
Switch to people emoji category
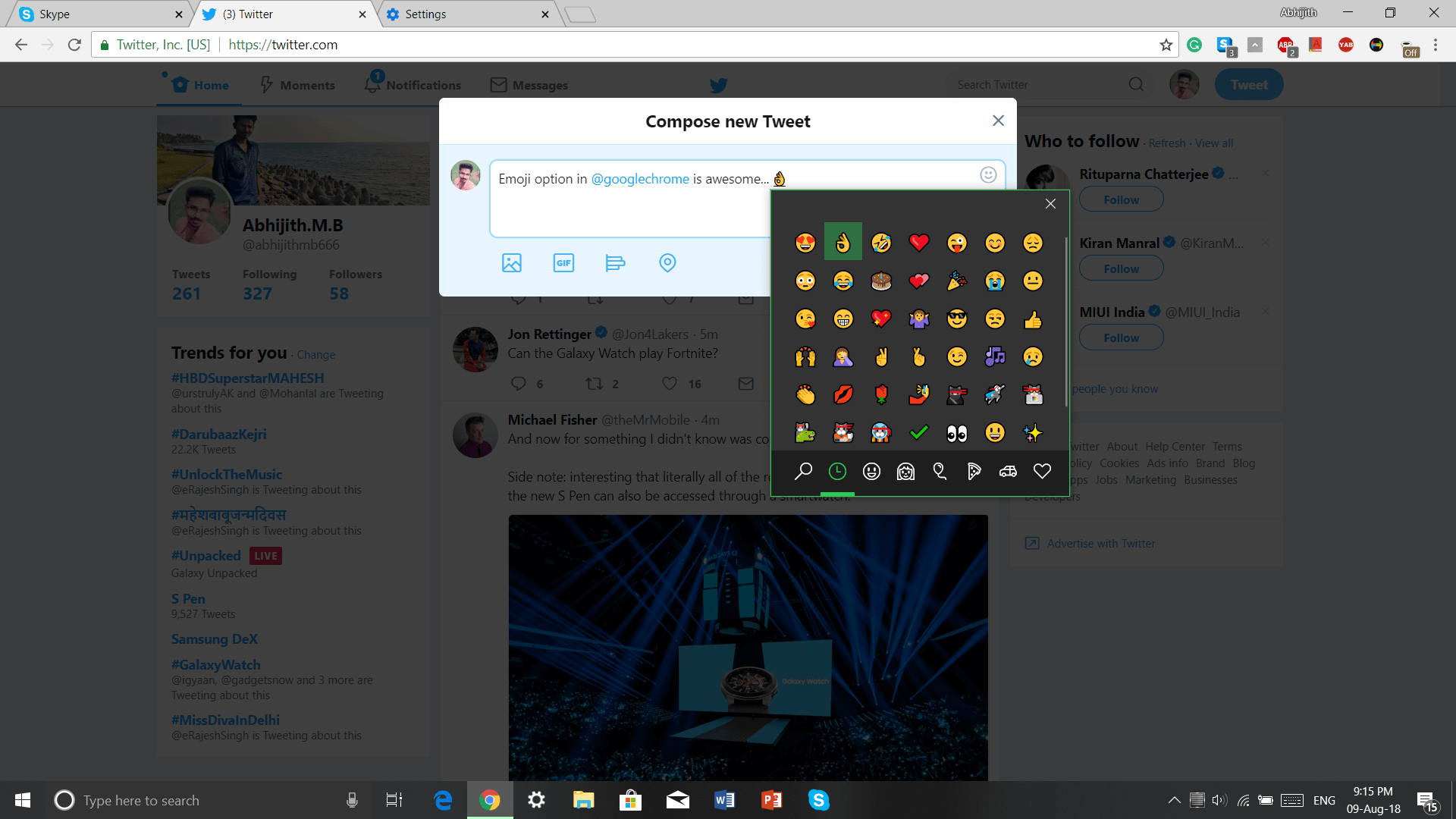click(905, 472)
